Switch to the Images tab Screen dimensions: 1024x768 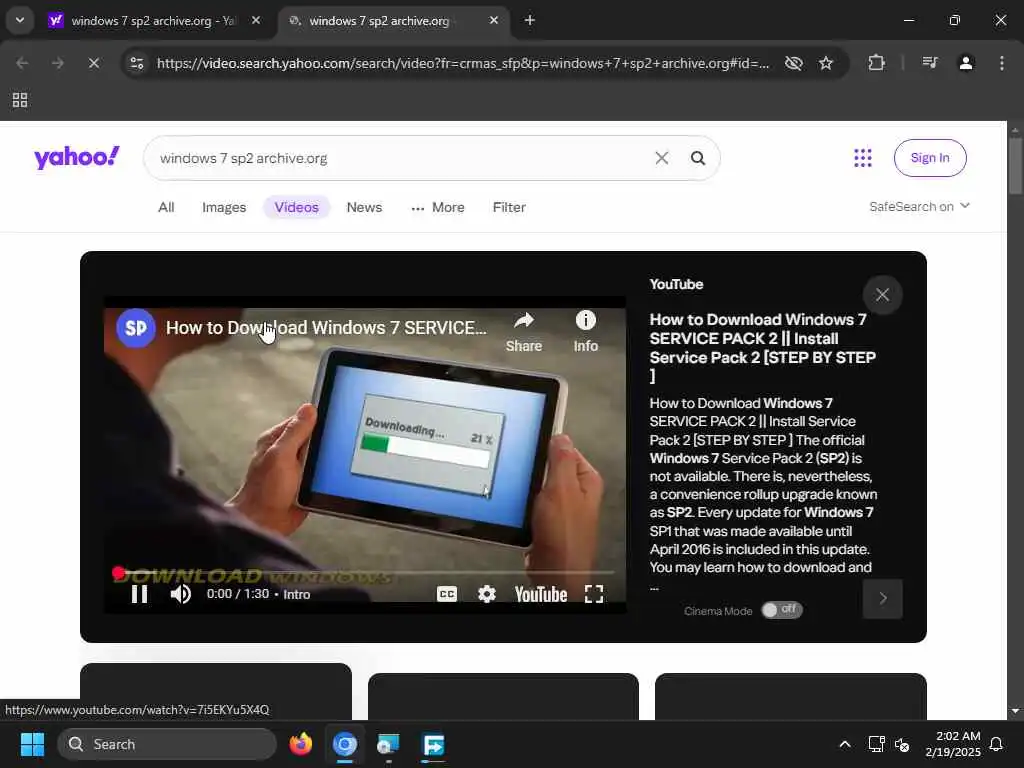click(224, 207)
